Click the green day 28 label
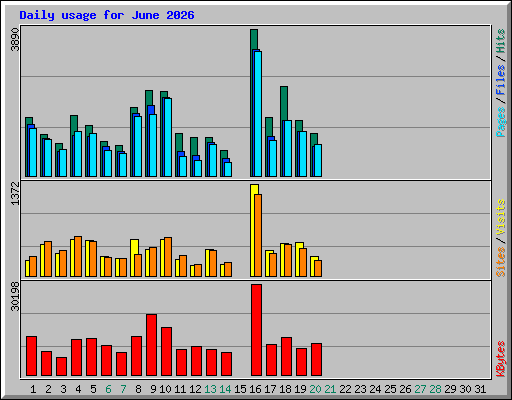The height and width of the screenshot is (400, 512). [435, 389]
